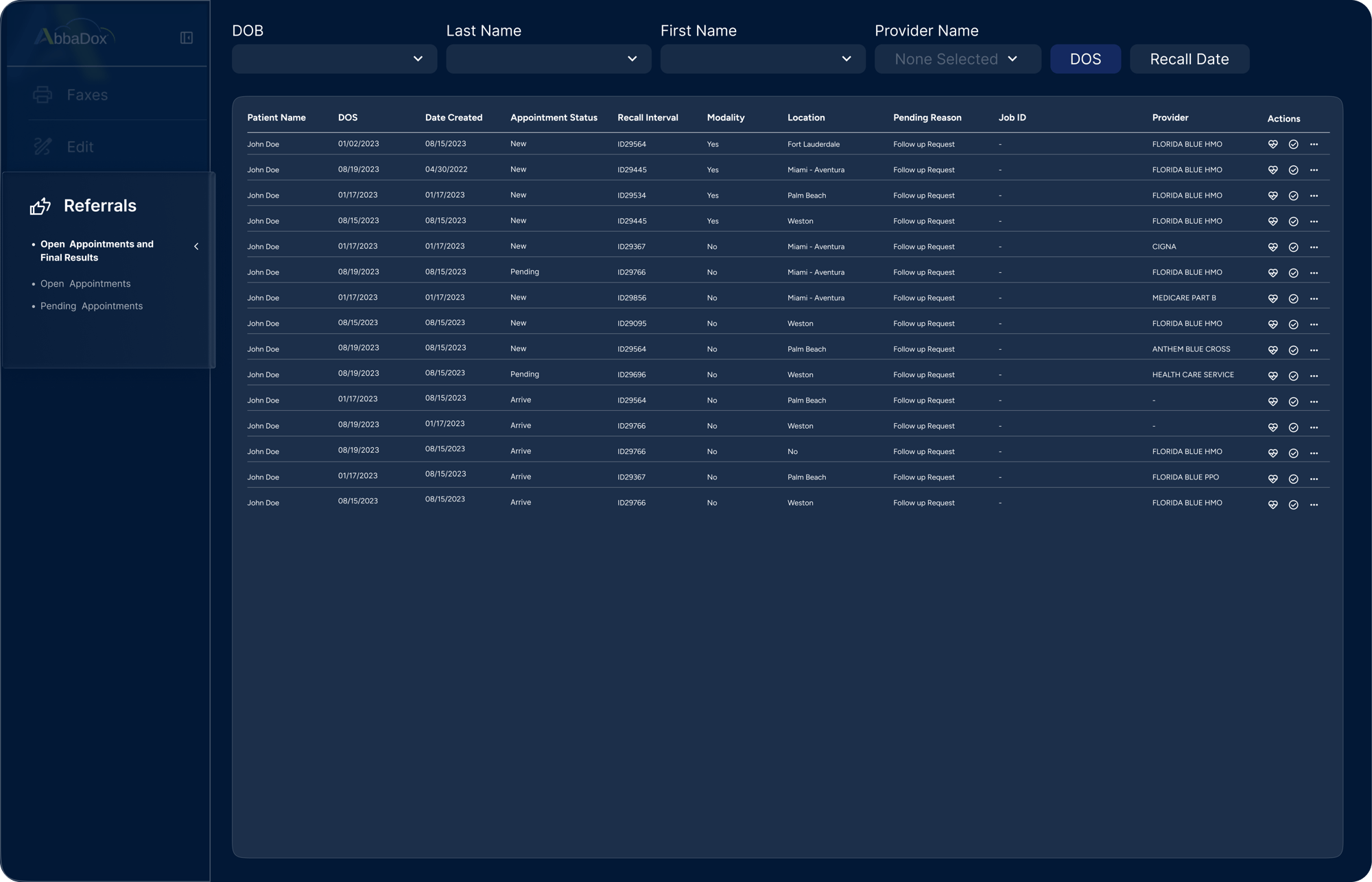The height and width of the screenshot is (882, 1372).
Task: Click heart-pulse icon in CIGNA provider row
Action: point(1273,247)
